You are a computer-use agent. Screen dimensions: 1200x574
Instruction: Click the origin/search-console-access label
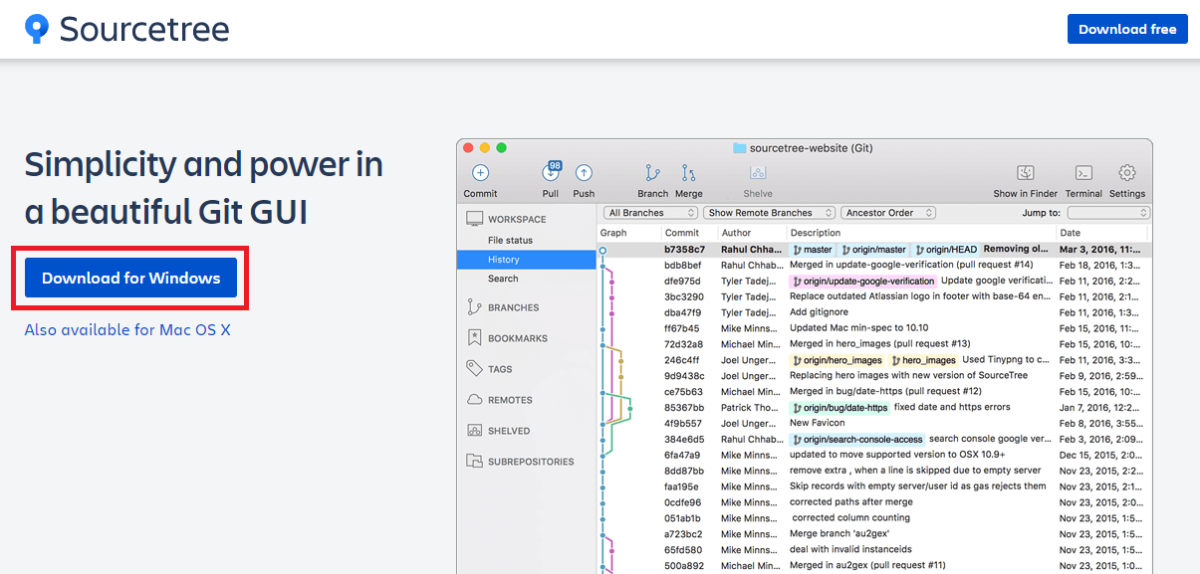(x=857, y=439)
